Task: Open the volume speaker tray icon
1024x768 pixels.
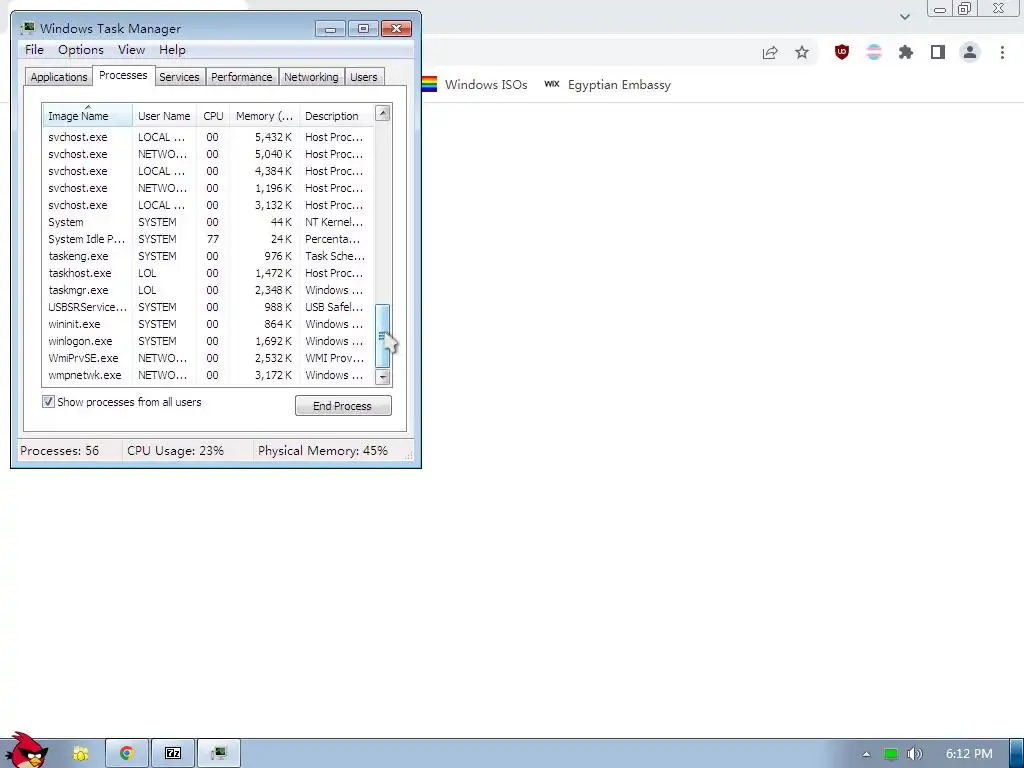Action: pyautogui.click(x=915, y=754)
